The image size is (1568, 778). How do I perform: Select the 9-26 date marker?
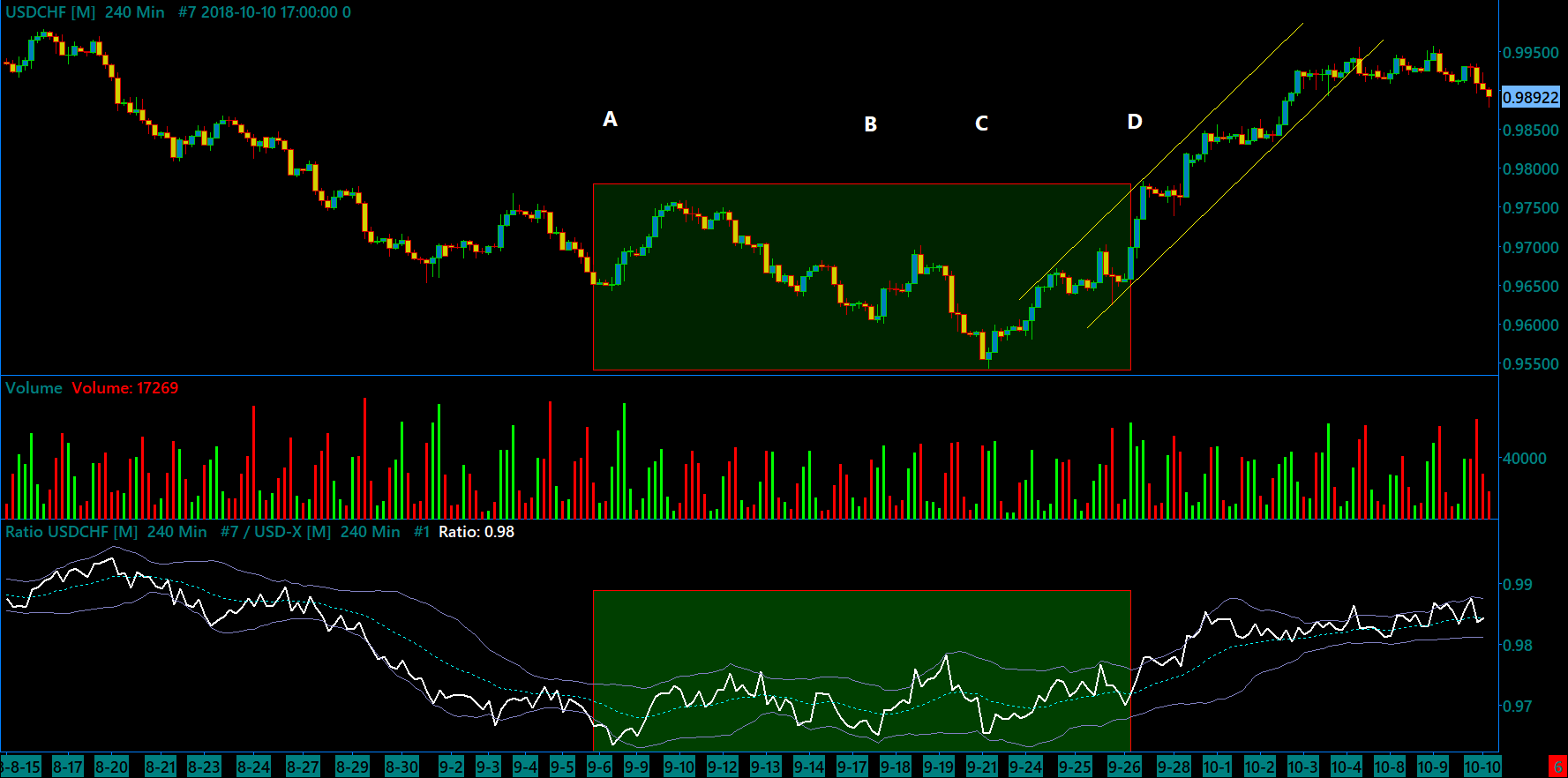[1124, 767]
